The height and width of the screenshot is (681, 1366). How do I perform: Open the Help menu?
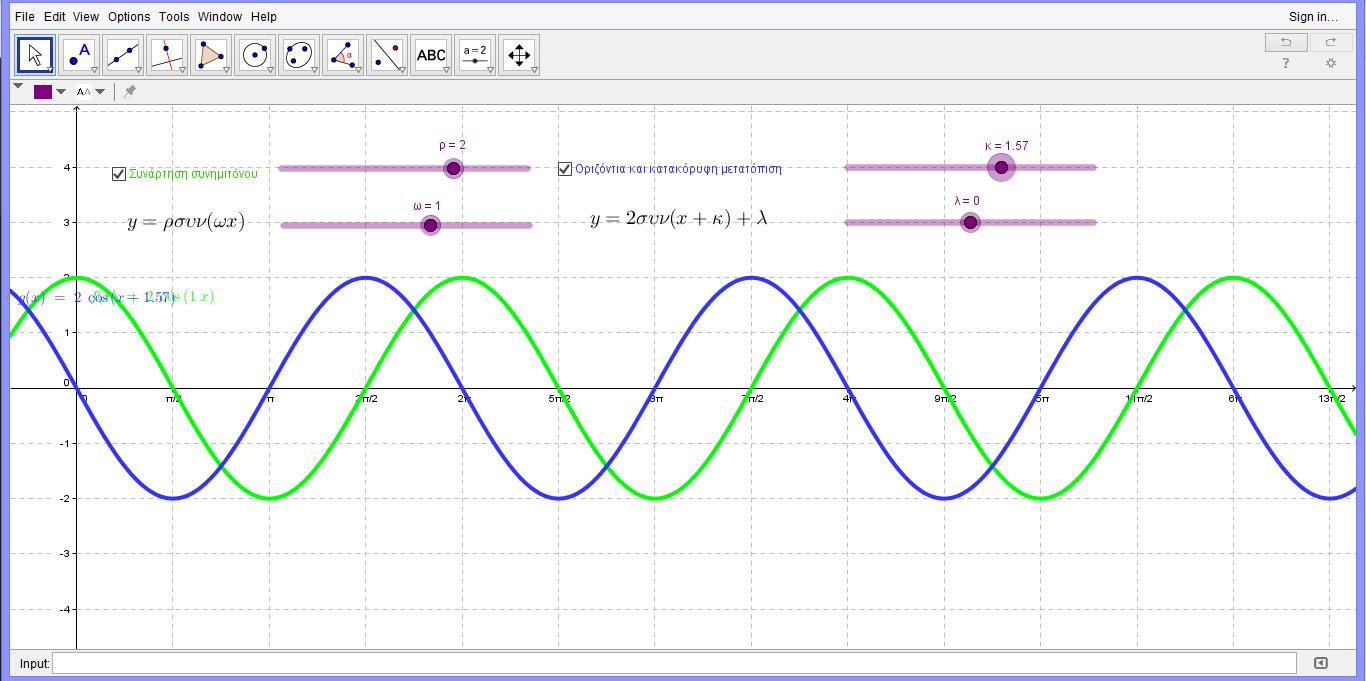[264, 17]
